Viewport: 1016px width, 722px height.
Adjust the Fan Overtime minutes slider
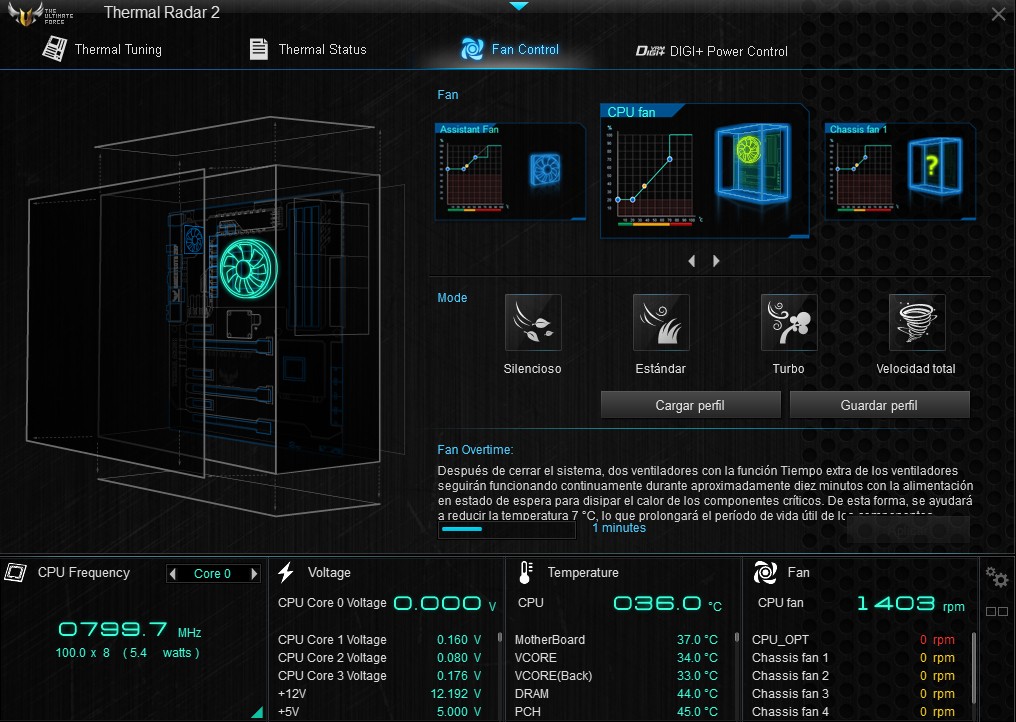tap(507, 529)
